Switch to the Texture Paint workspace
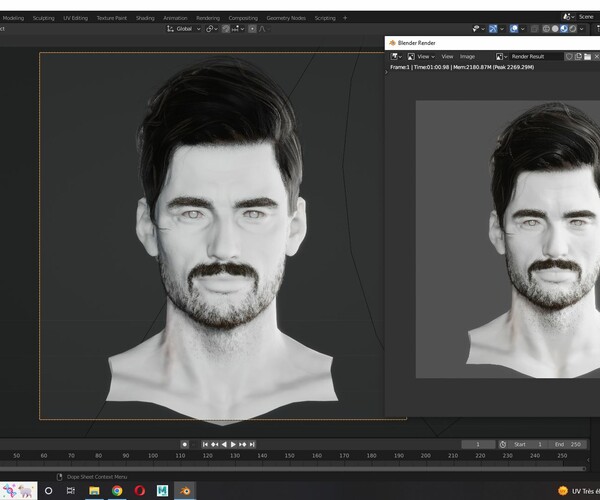This screenshot has height=500, width=600. pyautogui.click(x=111, y=18)
